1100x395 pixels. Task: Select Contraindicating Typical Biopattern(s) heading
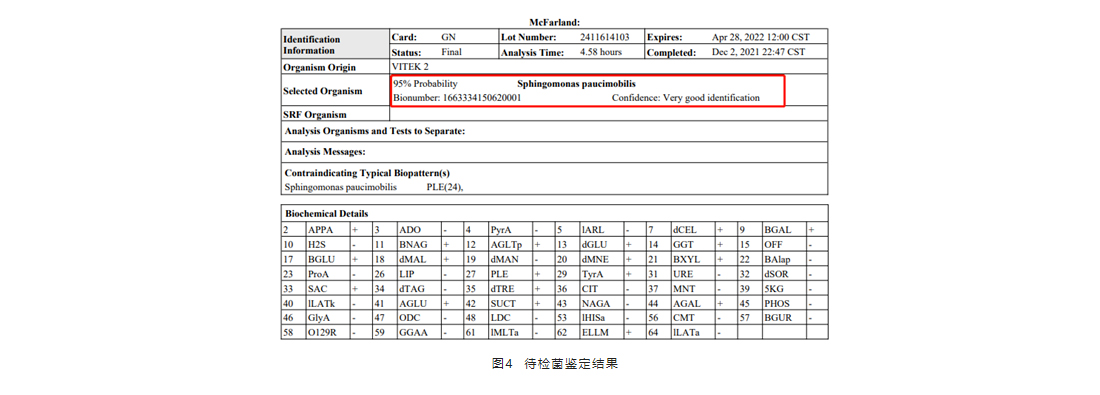pyautogui.click(x=367, y=173)
